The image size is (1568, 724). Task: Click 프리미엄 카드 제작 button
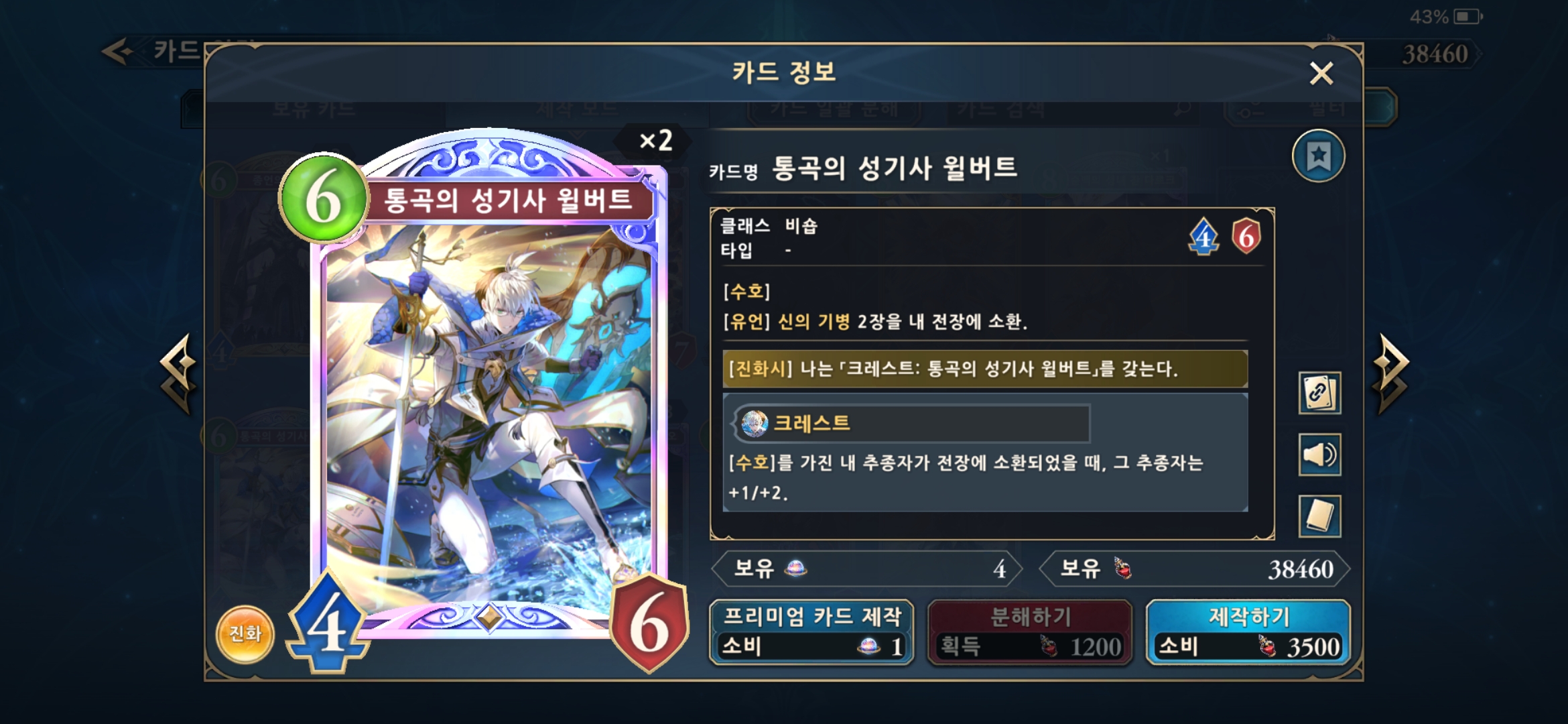[811, 632]
